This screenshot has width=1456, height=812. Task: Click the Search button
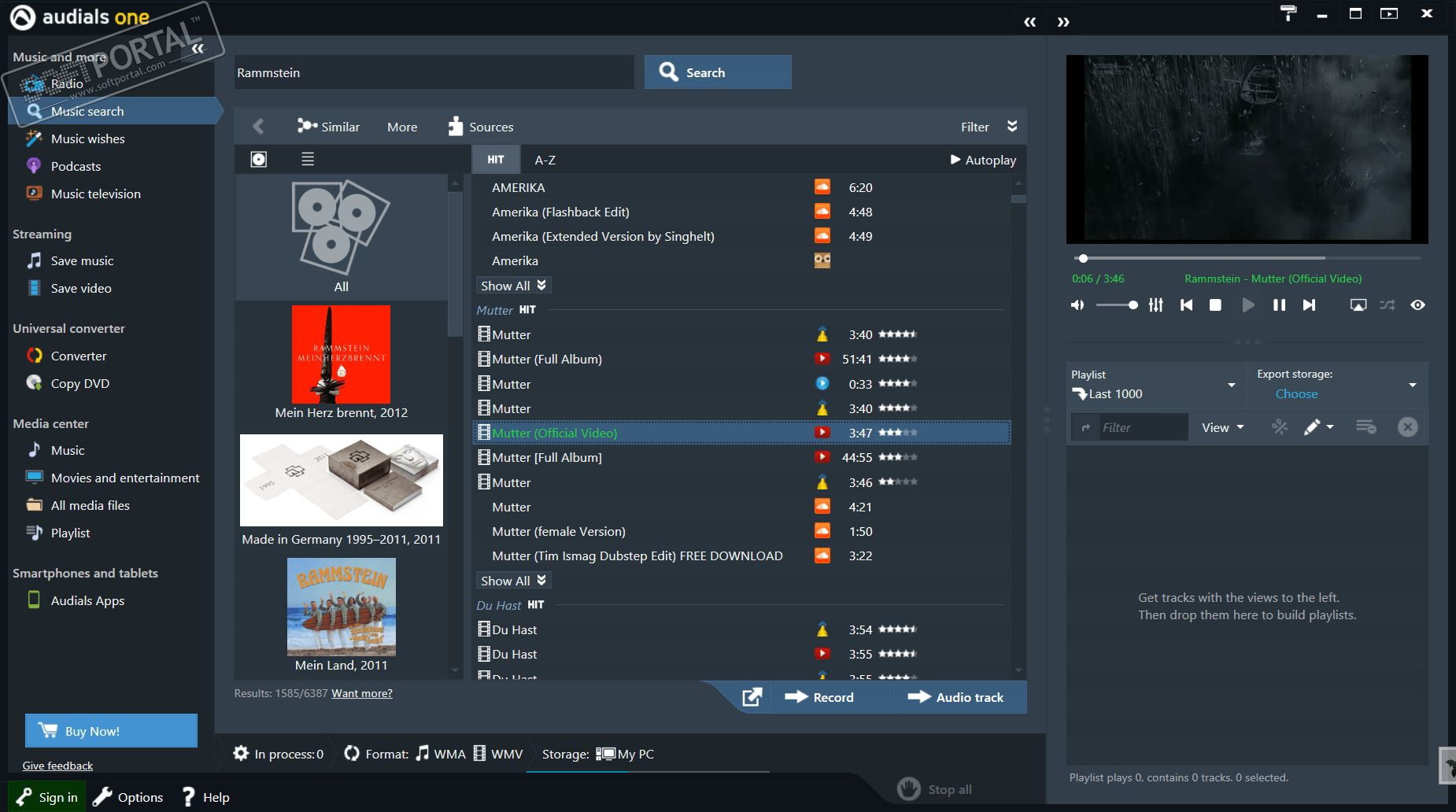pos(718,72)
